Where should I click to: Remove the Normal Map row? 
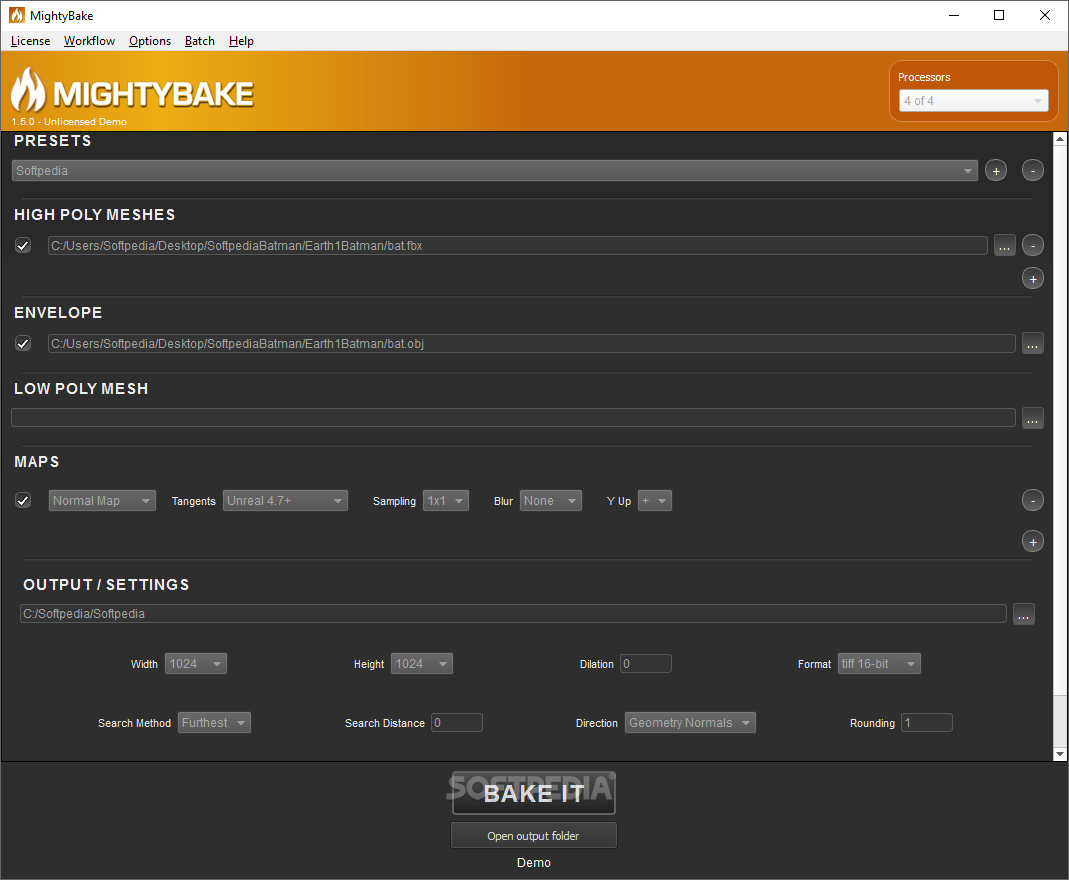pos(1032,501)
